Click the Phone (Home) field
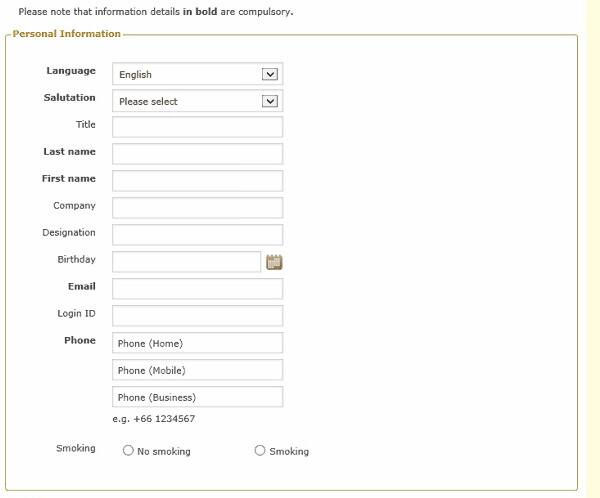The width and height of the screenshot is (600, 498). coord(197,343)
